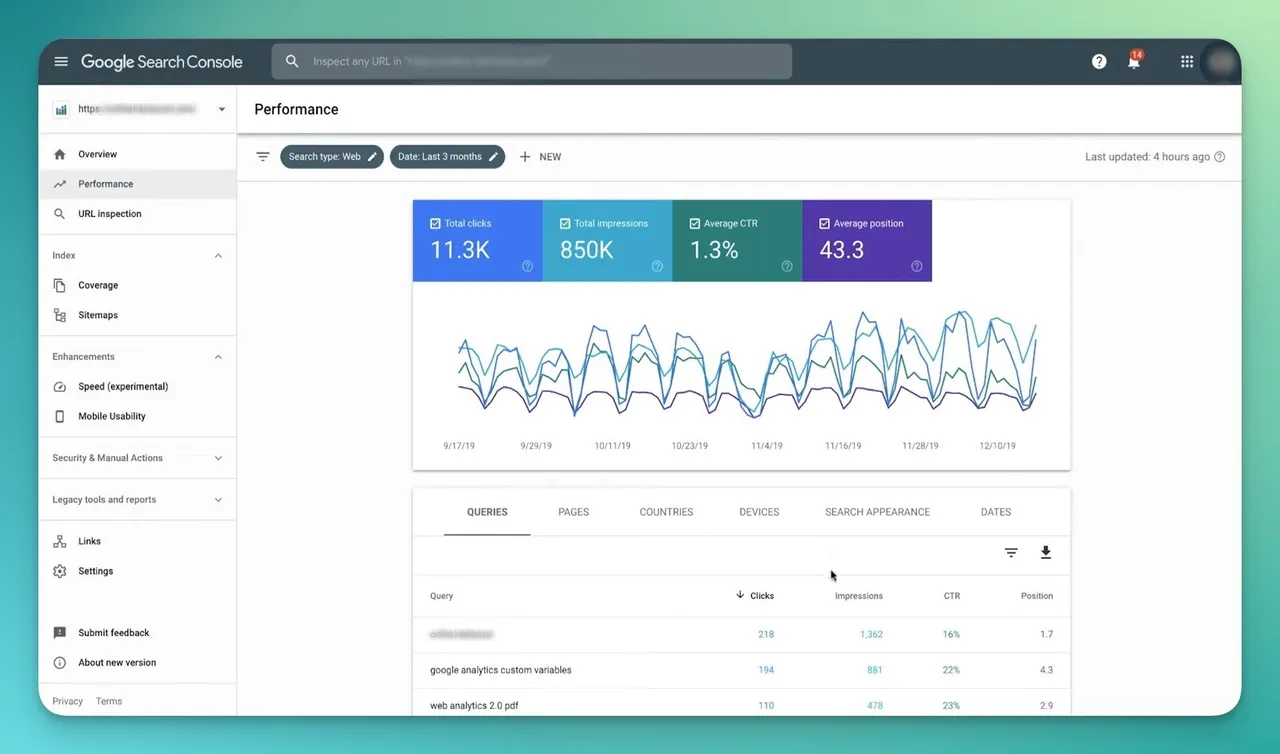Click the property bar chart icon
1280x754 pixels.
point(61,109)
